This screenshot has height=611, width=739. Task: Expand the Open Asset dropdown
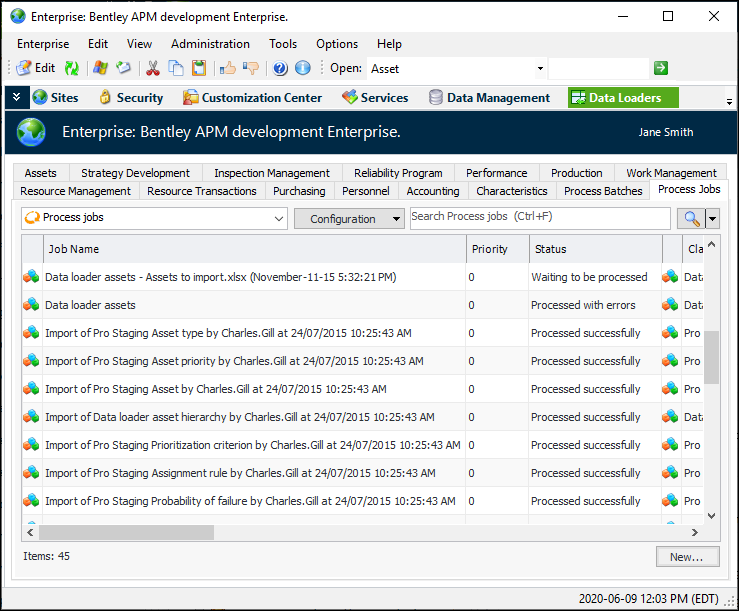540,69
